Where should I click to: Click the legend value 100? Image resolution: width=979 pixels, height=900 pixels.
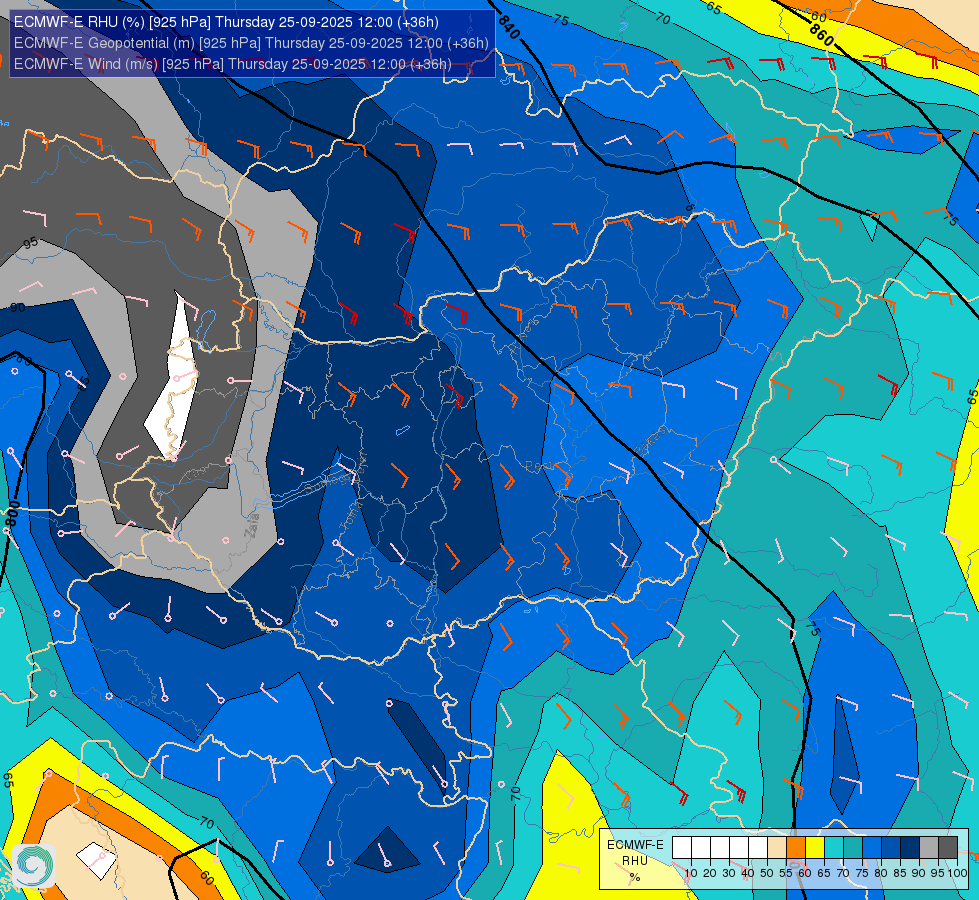tap(957, 873)
